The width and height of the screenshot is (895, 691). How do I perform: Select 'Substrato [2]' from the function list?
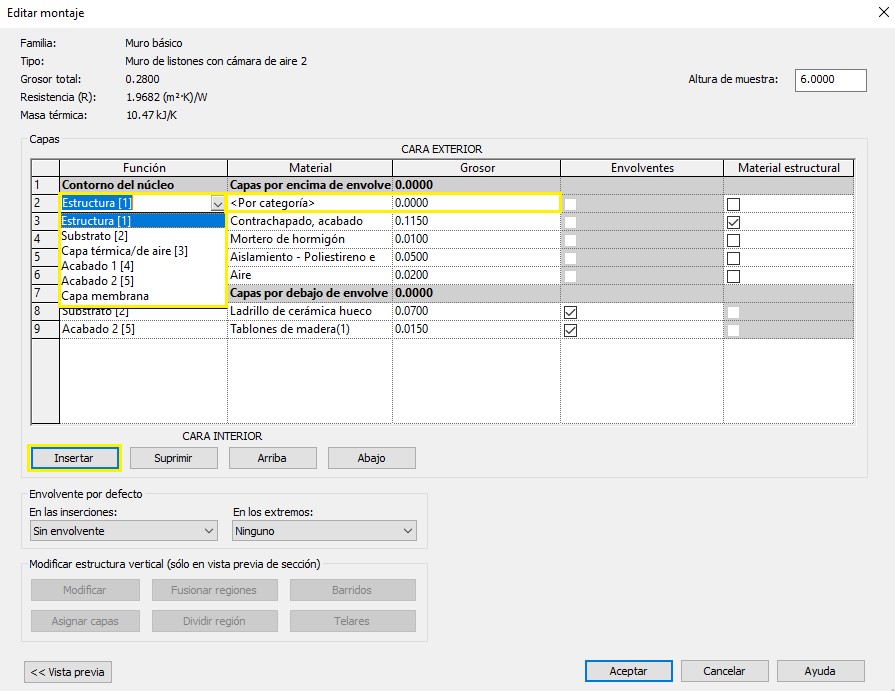click(x=94, y=236)
